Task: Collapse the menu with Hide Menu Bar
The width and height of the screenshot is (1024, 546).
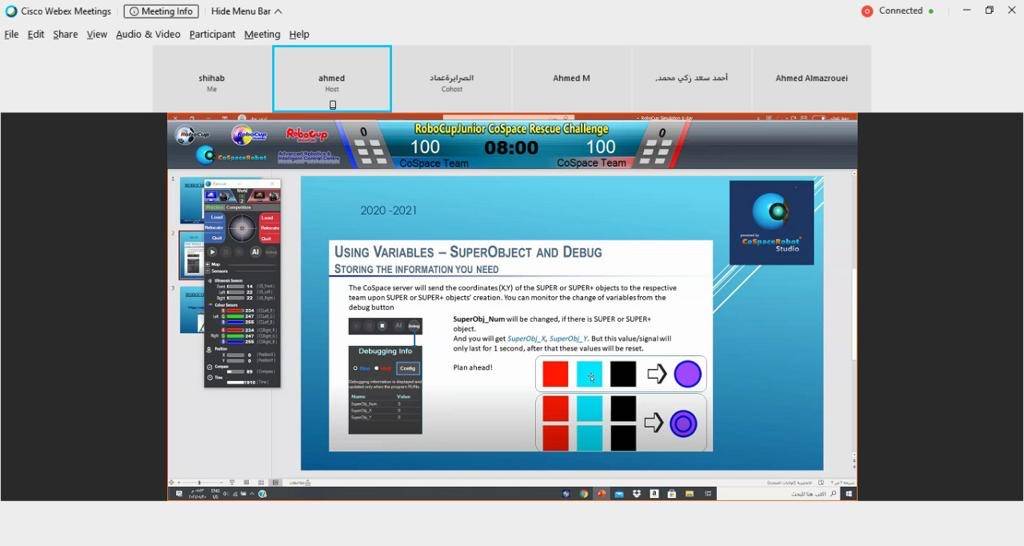Action: [x=246, y=11]
